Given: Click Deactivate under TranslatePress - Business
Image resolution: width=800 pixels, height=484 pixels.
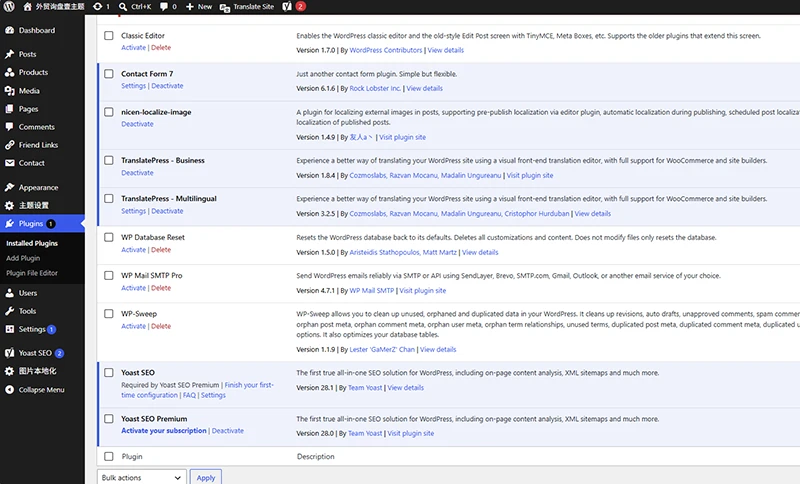Looking at the screenshot, I should (137, 173).
